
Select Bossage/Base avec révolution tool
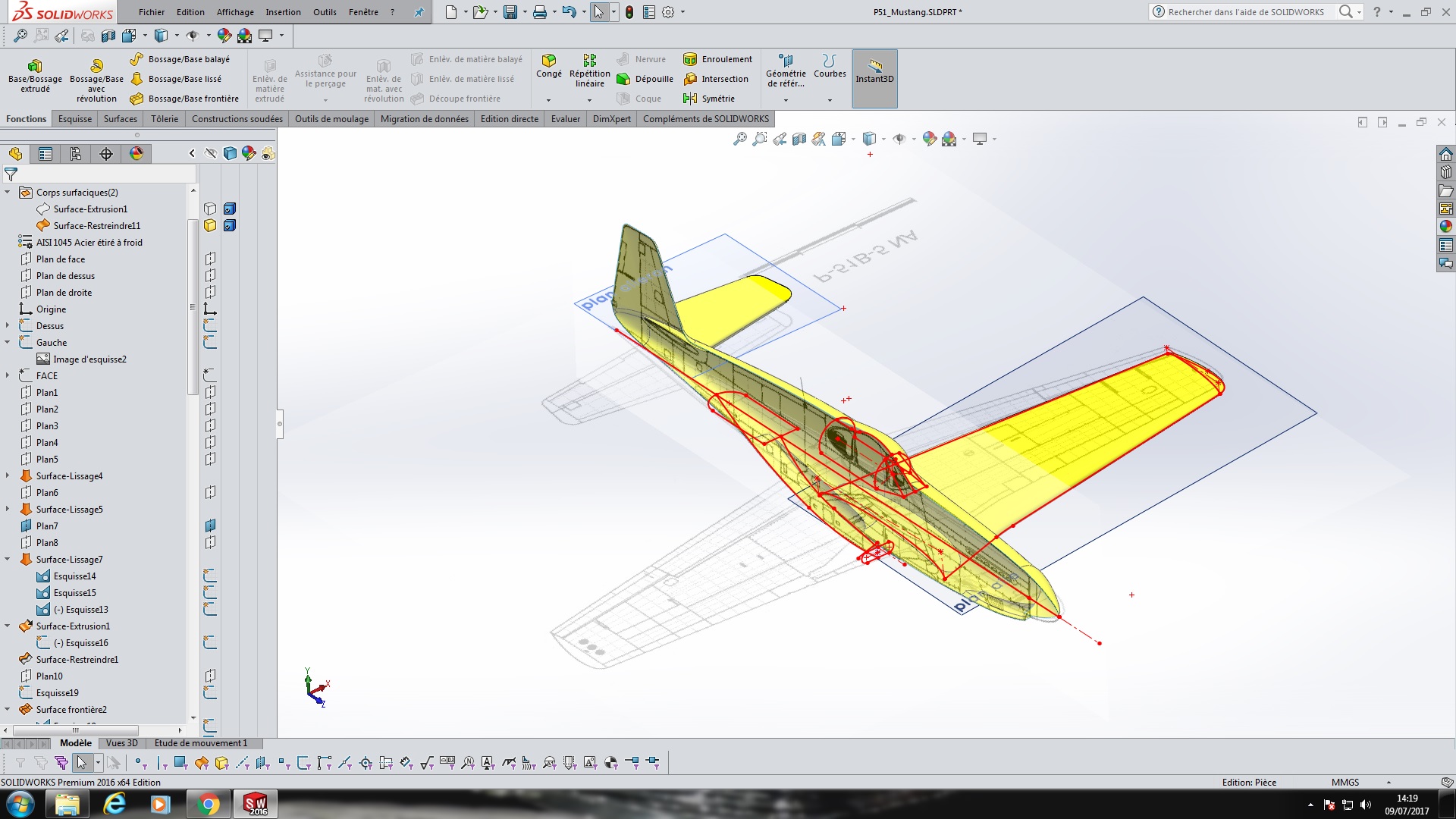coord(96,80)
